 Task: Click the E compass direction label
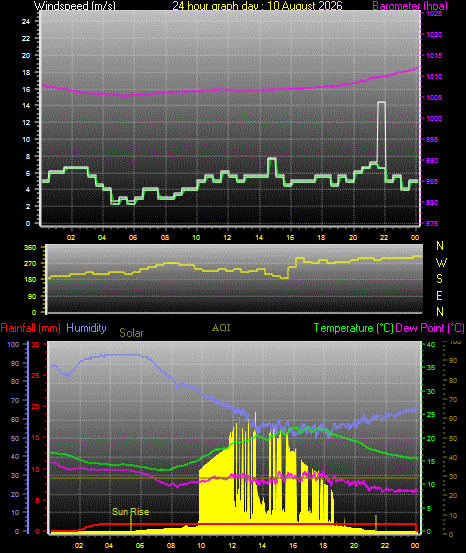439,296
